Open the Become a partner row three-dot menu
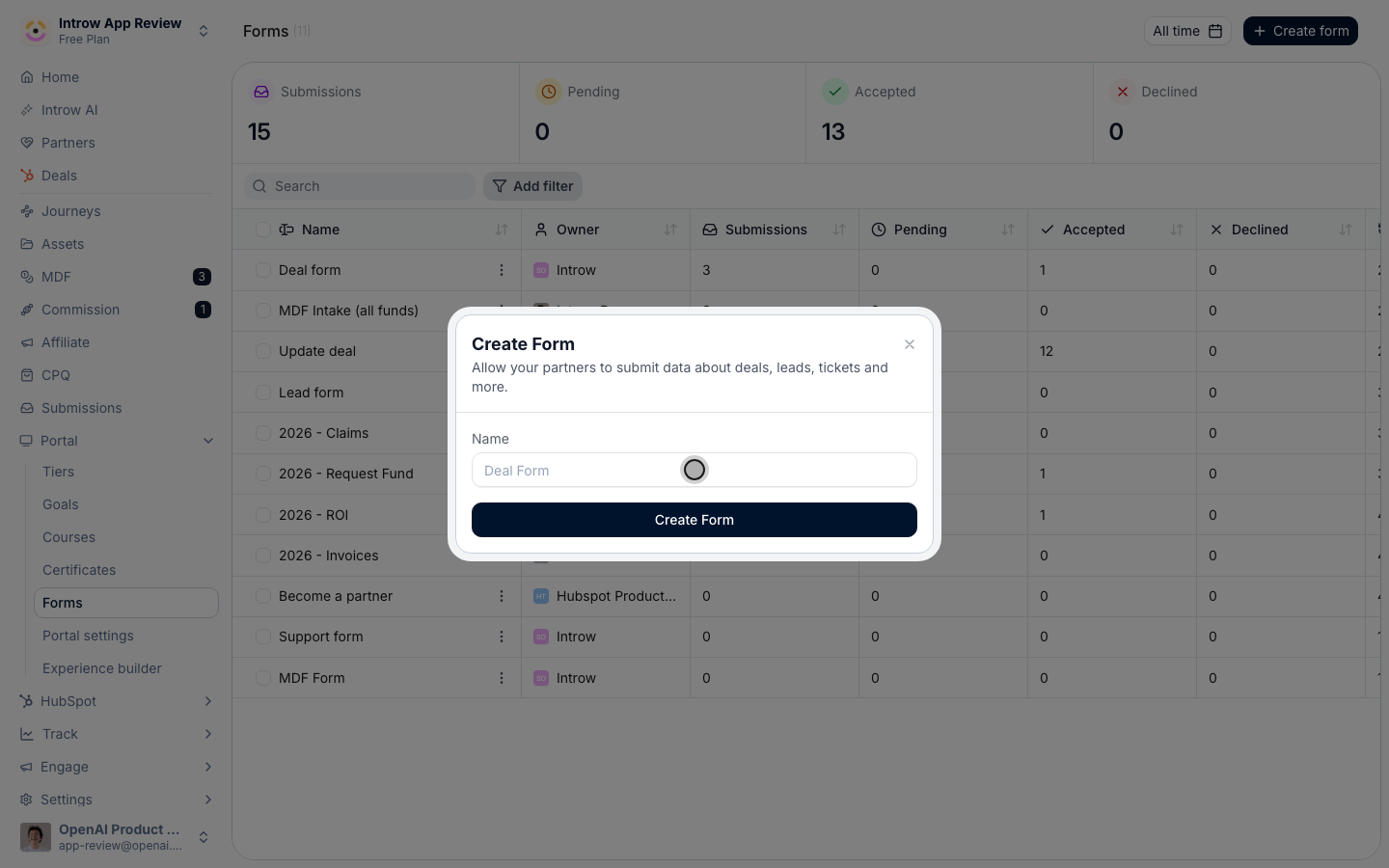This screenshot has height=868, width=1389. [x=502, y=596]
